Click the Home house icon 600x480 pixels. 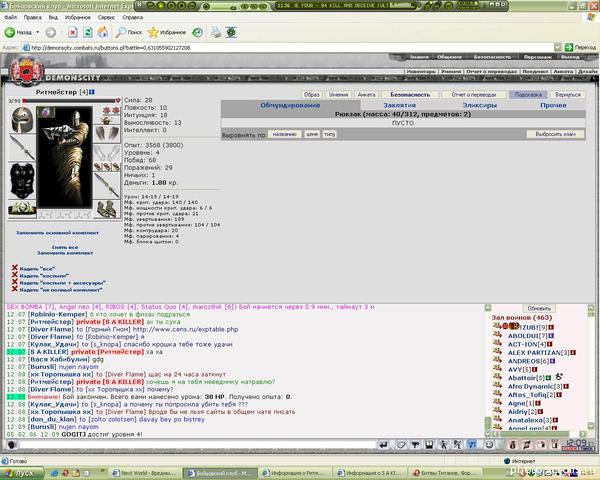point(103,32)
